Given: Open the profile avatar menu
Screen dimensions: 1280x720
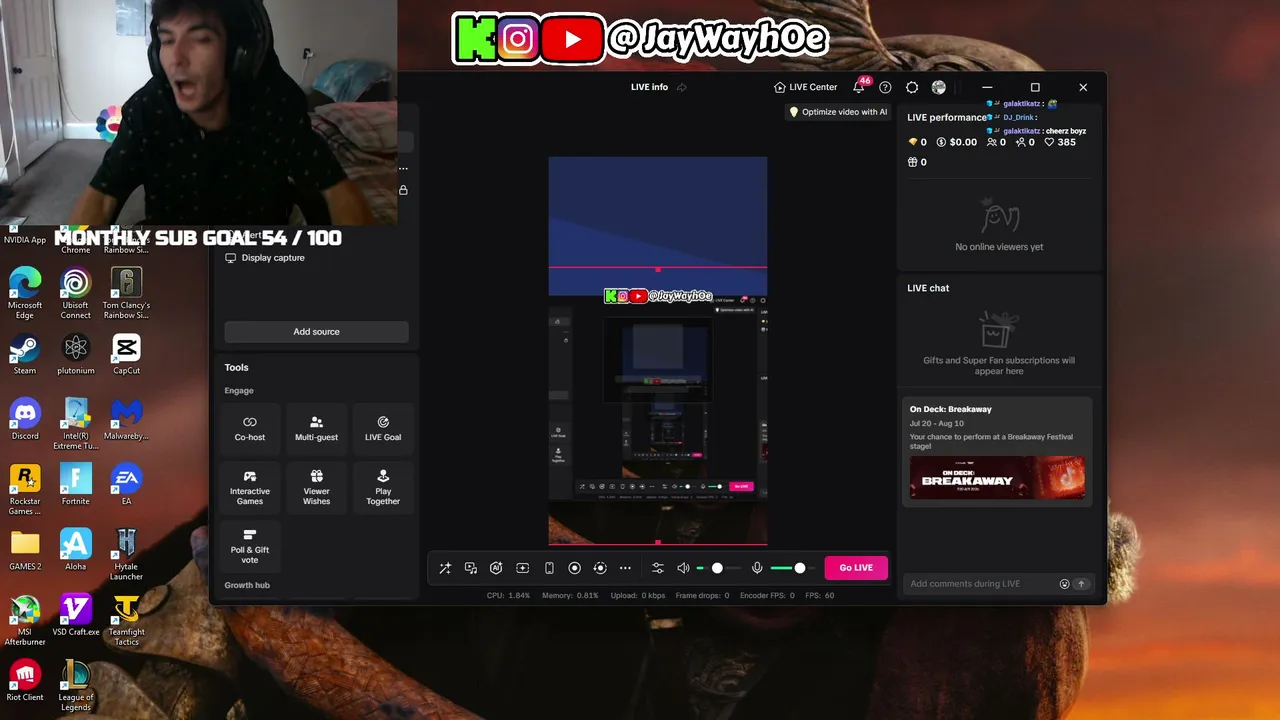Looking at the screenshot, I should (939, 87).
